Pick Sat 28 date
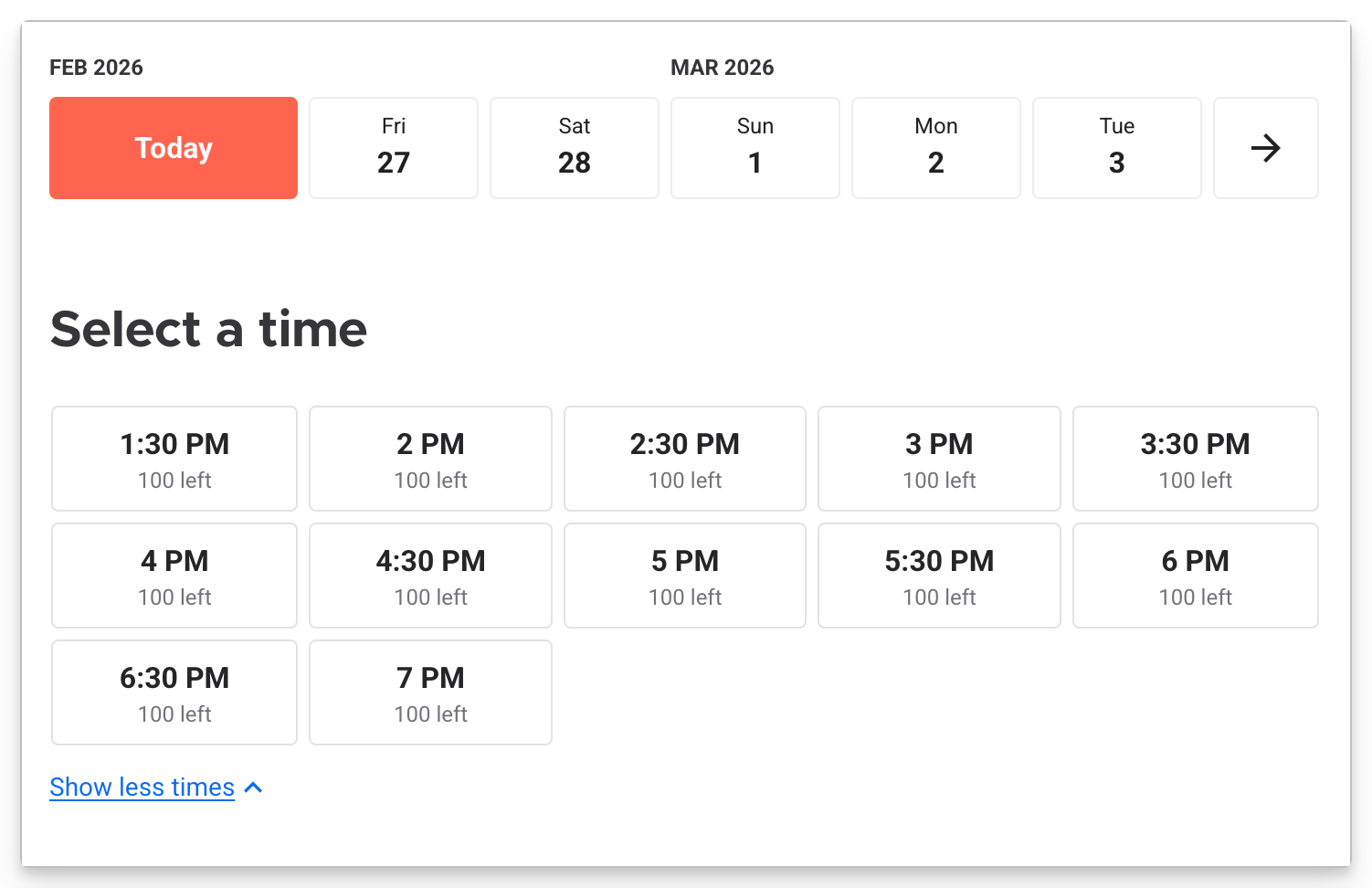The height and width of the screenshot is (888, 1372). pyautogui.click(x=575, y=148)
